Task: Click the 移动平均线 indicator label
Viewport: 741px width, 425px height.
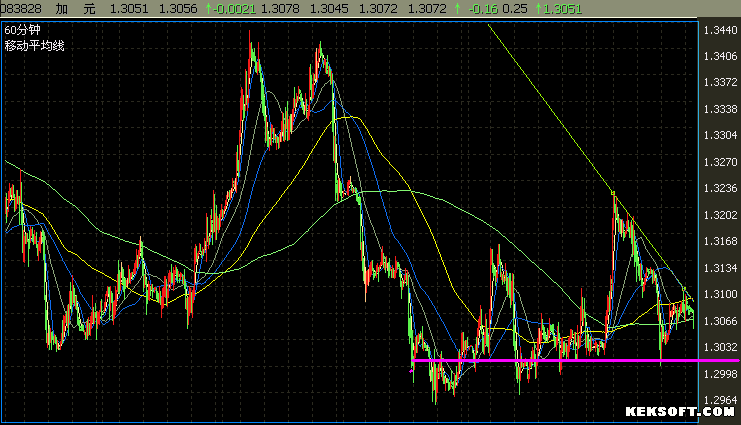Action: click(x=34, y=46)
